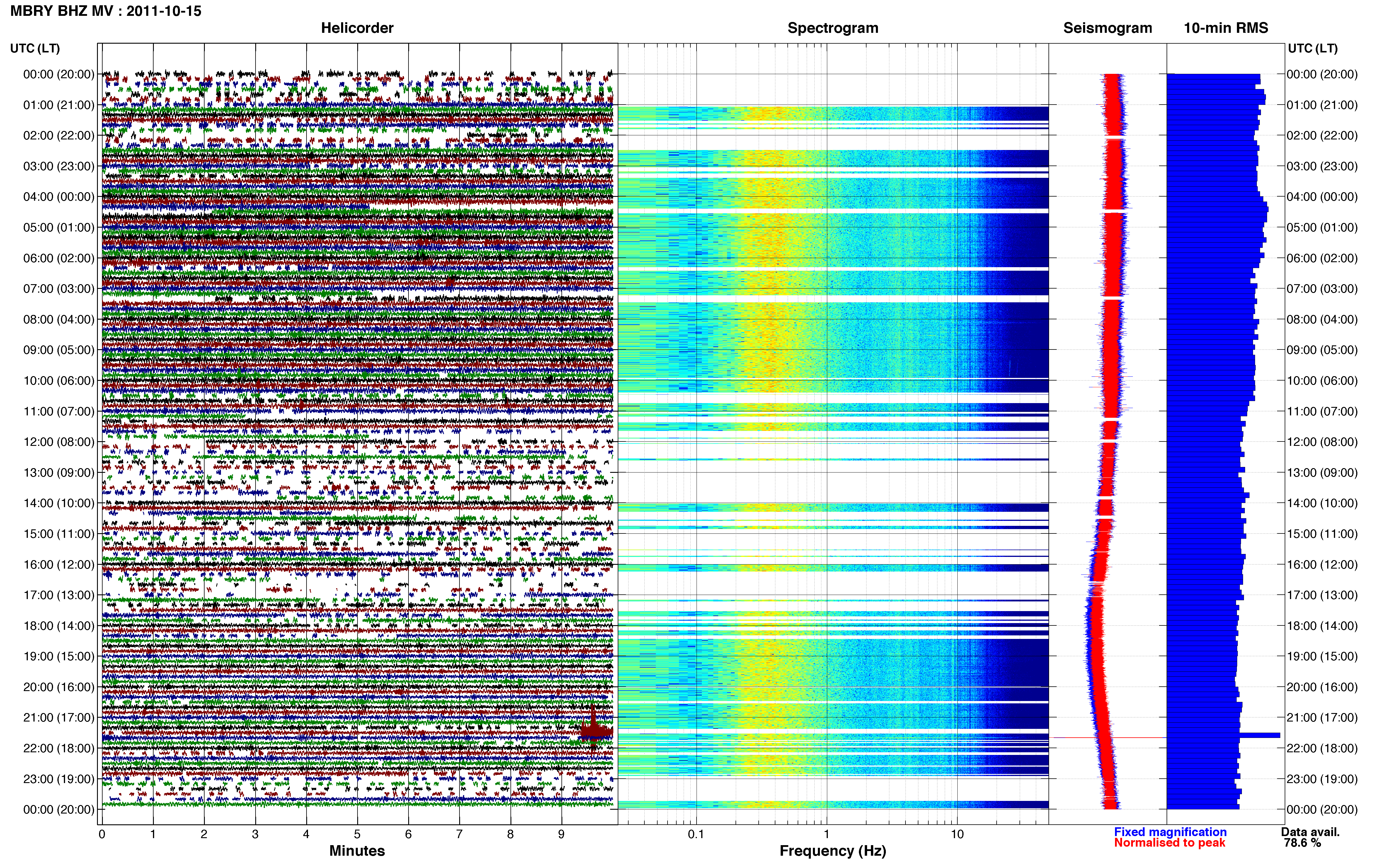Click the right '11:00 (07:00)' time label
Image resolution: width=1389 pixels, height=868 pixels.
1322,411
